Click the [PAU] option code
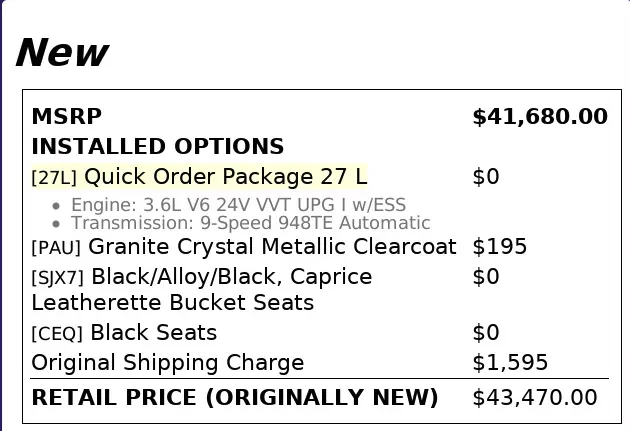630x431 pixels. tap(57, 248)
